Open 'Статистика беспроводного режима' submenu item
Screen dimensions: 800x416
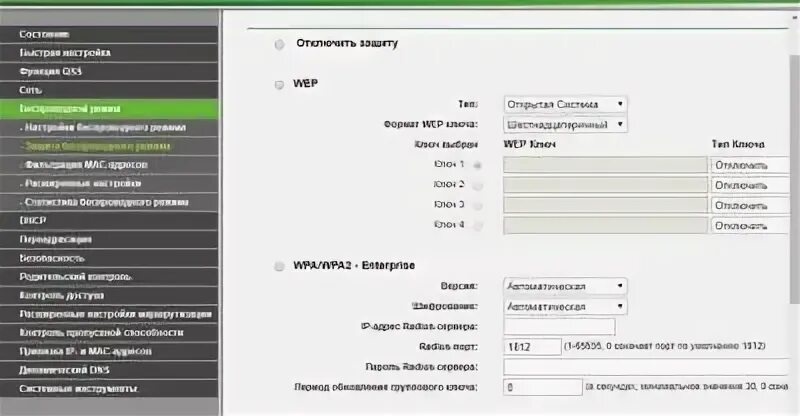coord(109,202)
